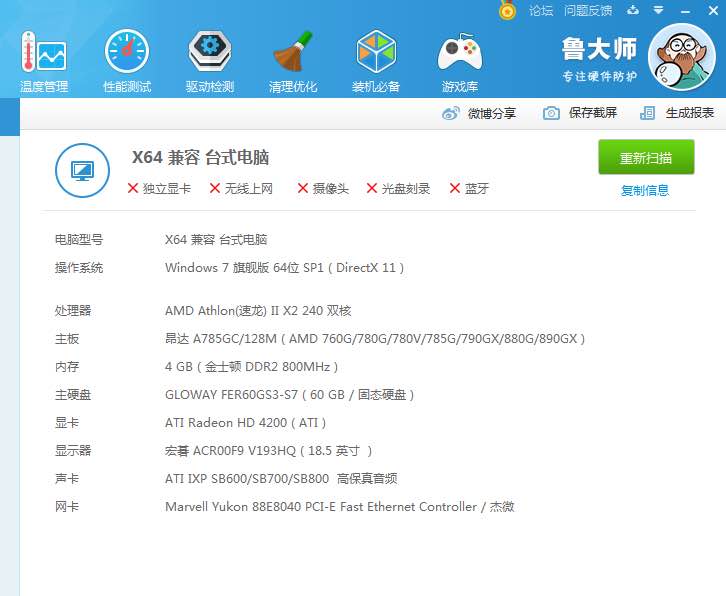Open 清理优化 cleanup broom tool
Viewport: 726px width, 596px height.
click(x=293, y=62)
